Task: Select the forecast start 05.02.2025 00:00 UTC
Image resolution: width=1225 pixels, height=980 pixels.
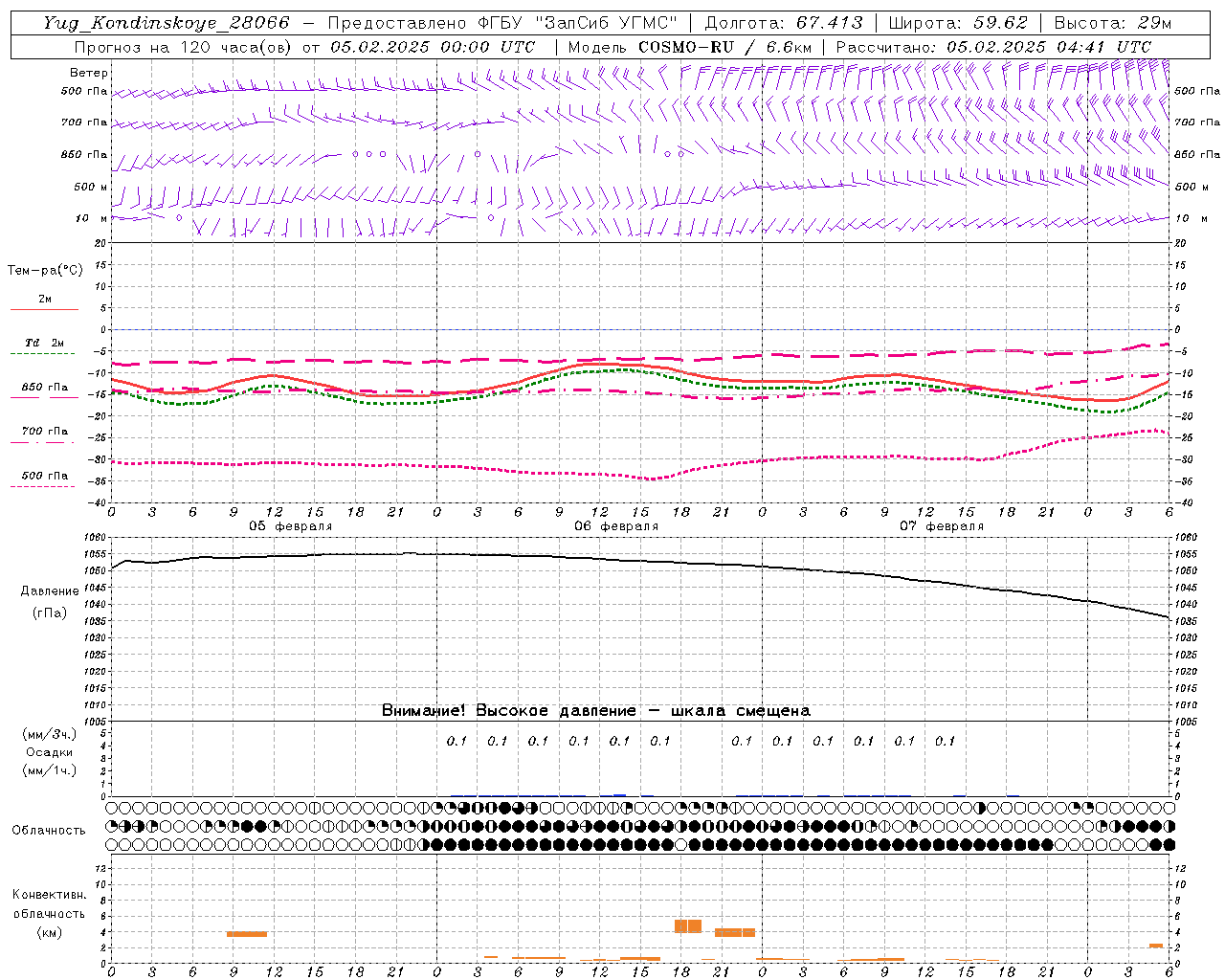Action: [x=433, y=47]
